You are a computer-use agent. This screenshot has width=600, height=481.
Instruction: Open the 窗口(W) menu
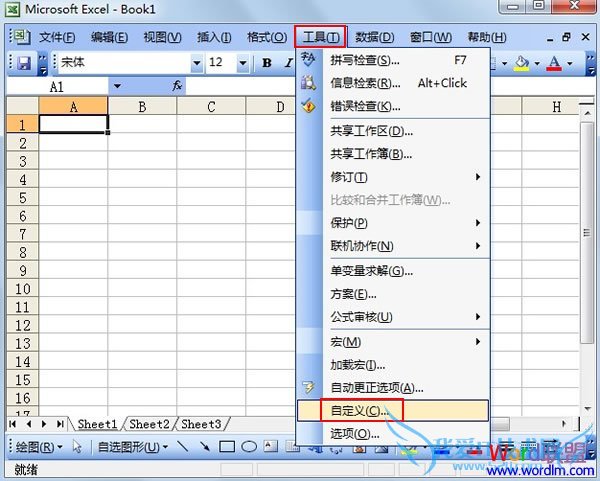coord(431,37)
